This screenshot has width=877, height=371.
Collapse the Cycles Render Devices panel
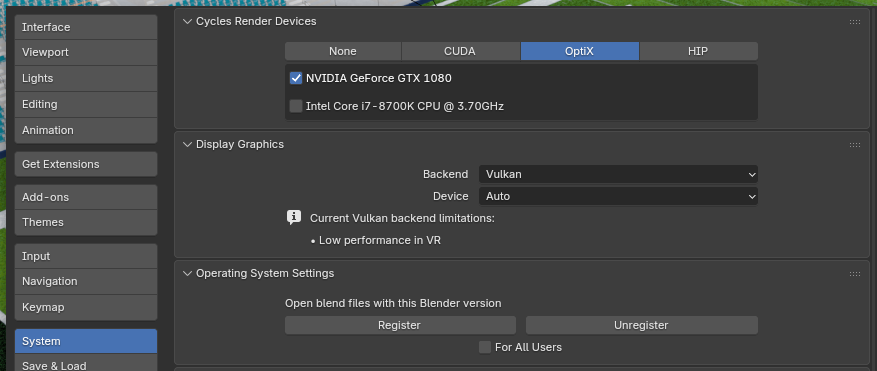(x=187, y=21)
